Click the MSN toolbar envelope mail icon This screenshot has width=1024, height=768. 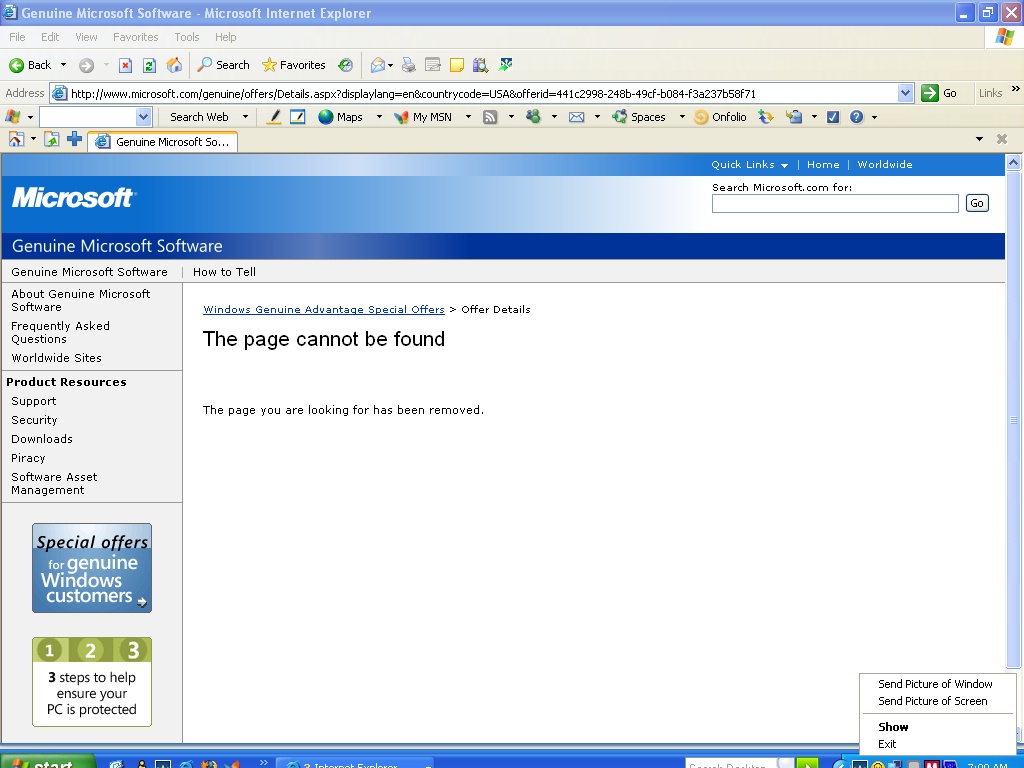tap(576, 117)
